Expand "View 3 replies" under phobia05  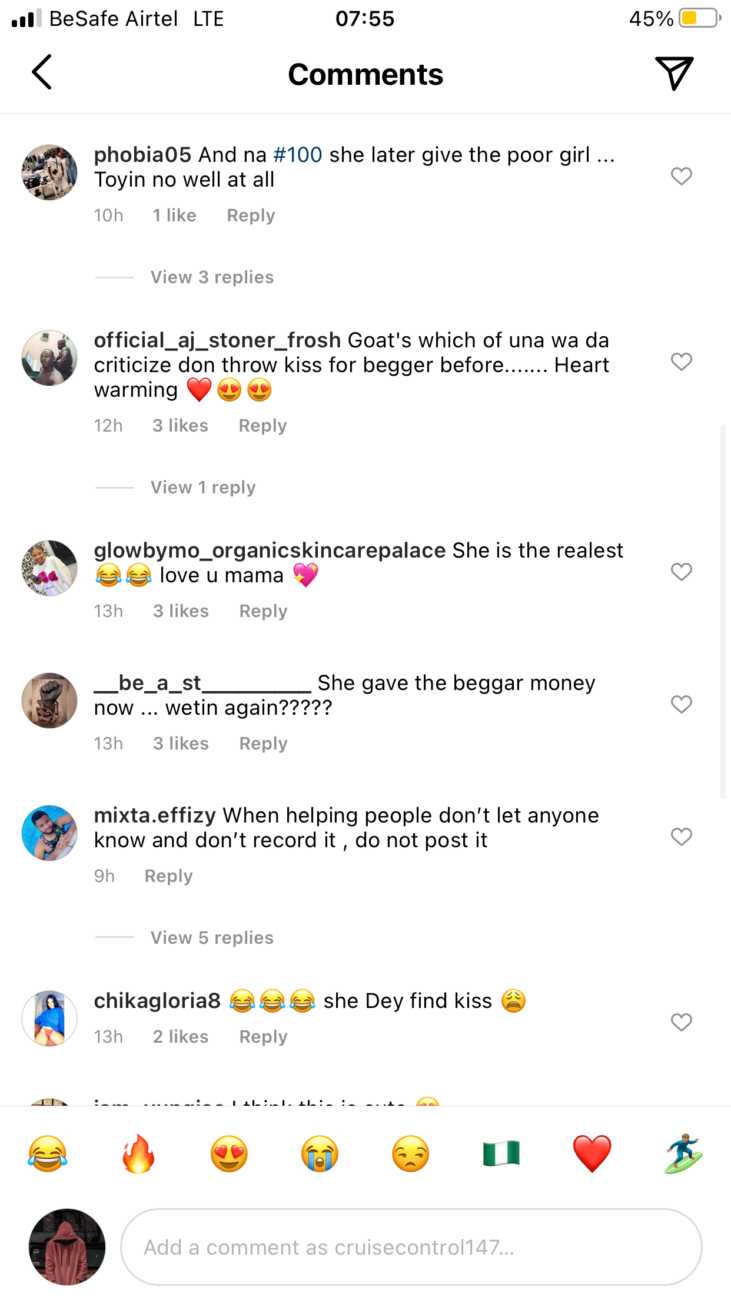[211, 277]
